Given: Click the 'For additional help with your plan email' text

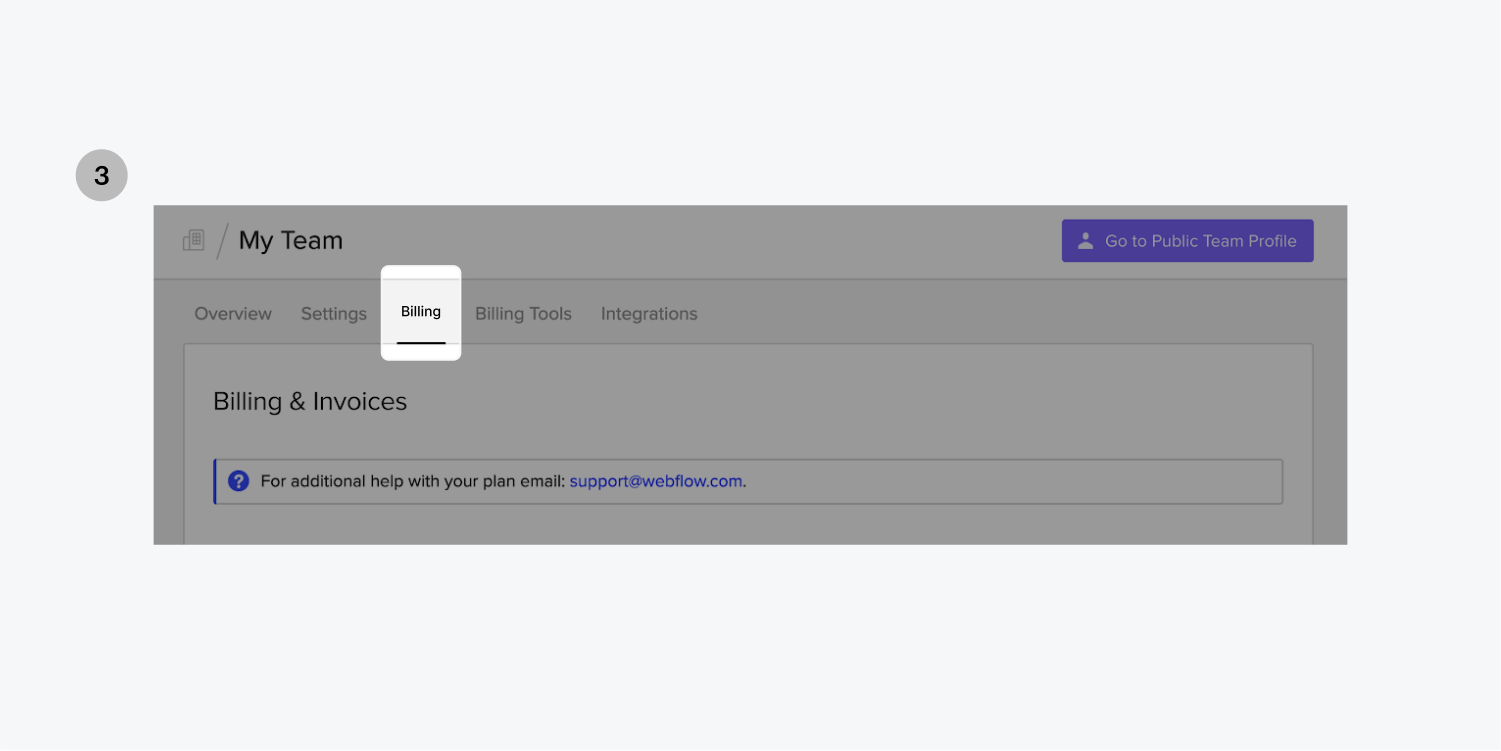Looking at the screenshot, I should tap(413, 481).
